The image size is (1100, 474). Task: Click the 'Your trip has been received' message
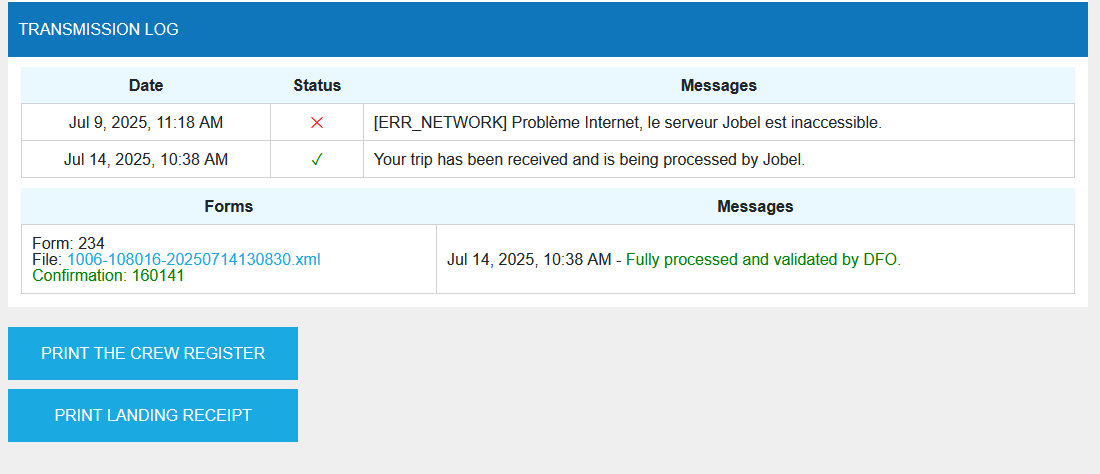(588, 159)
